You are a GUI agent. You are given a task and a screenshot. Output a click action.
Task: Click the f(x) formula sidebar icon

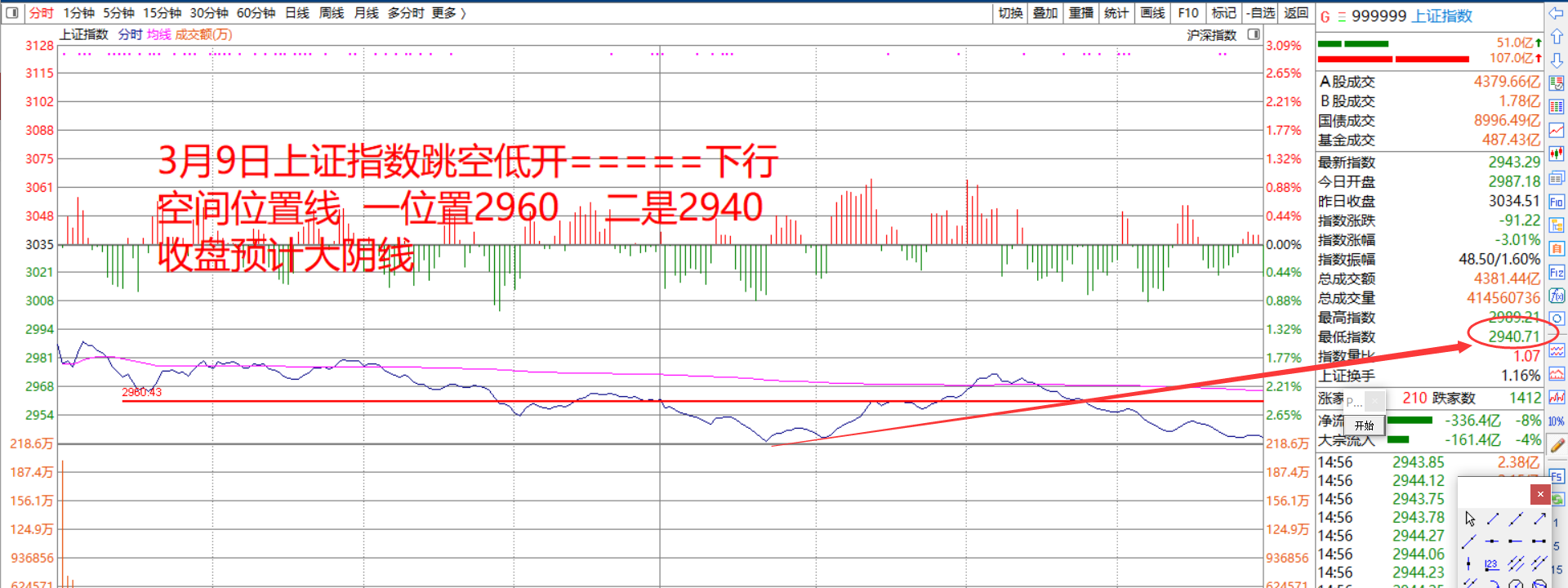(1557, 296)
